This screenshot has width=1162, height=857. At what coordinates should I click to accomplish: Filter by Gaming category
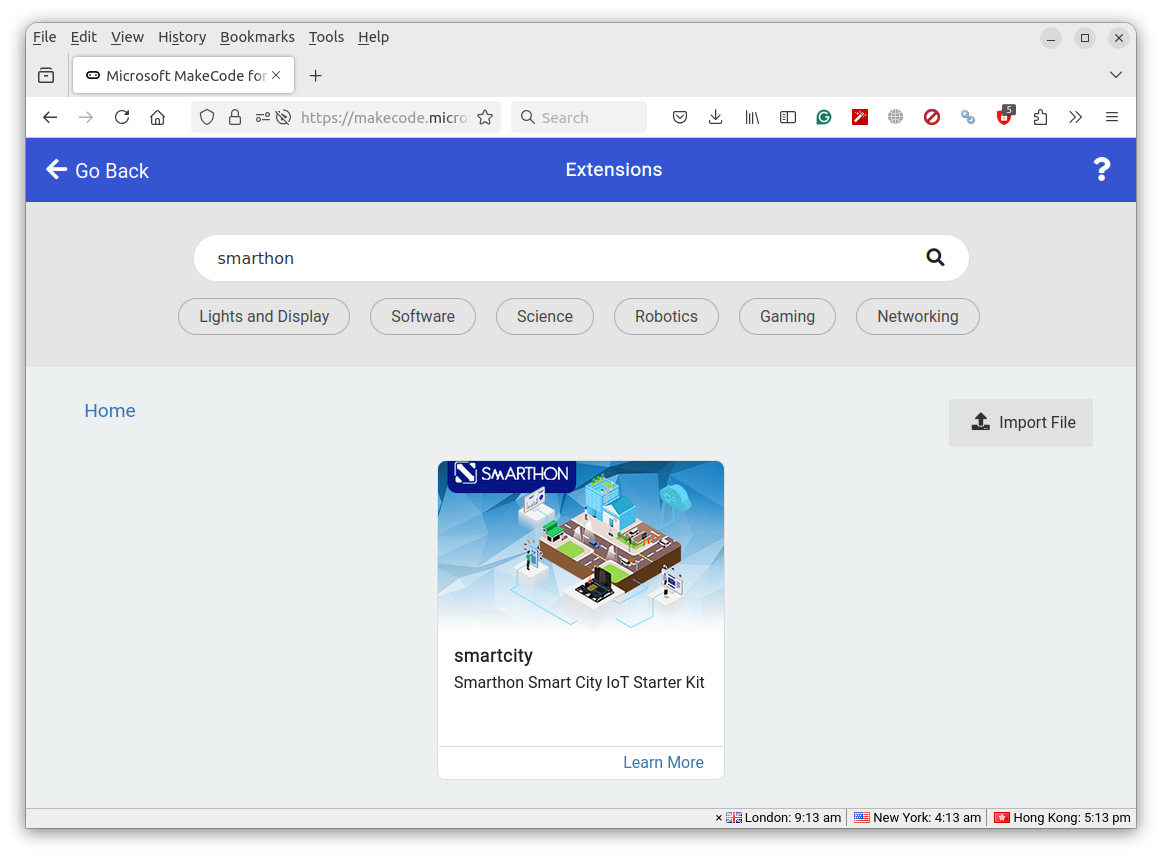pyautogui.click(x=787, y=317)
